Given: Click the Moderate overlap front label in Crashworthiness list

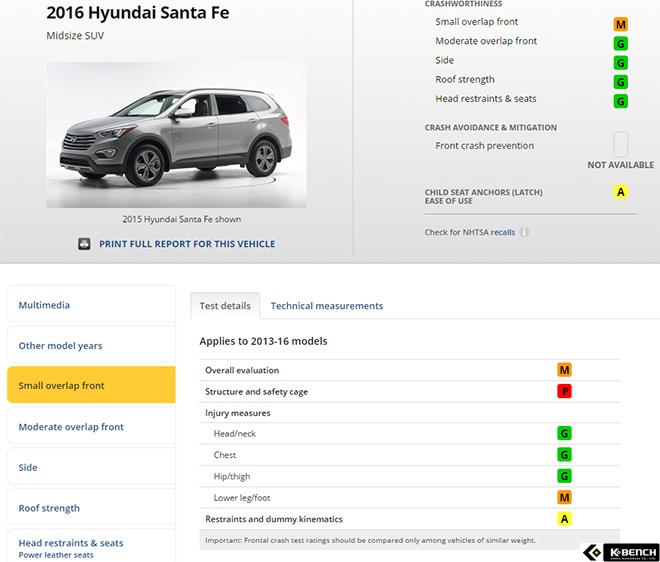Looking at the screenshot, I should (486, 41).
